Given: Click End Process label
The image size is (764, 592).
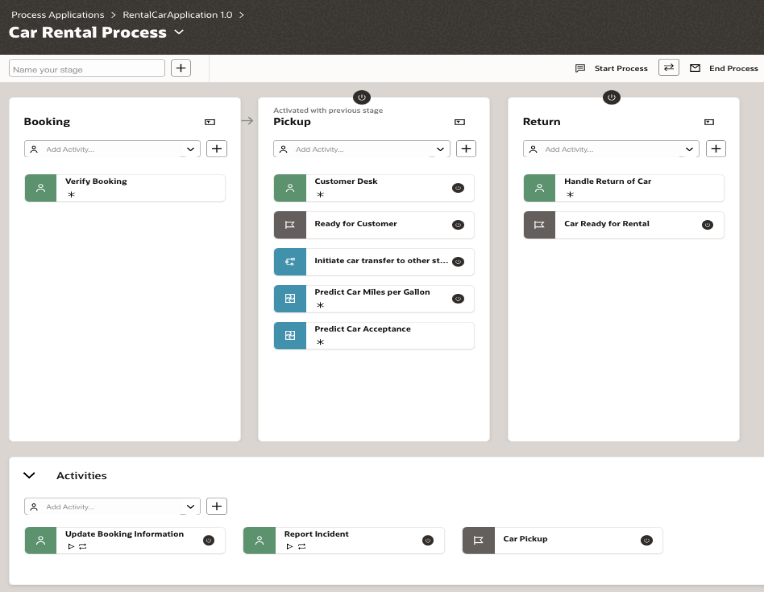Looking at the screenshot, I should [x=733, y=69].
